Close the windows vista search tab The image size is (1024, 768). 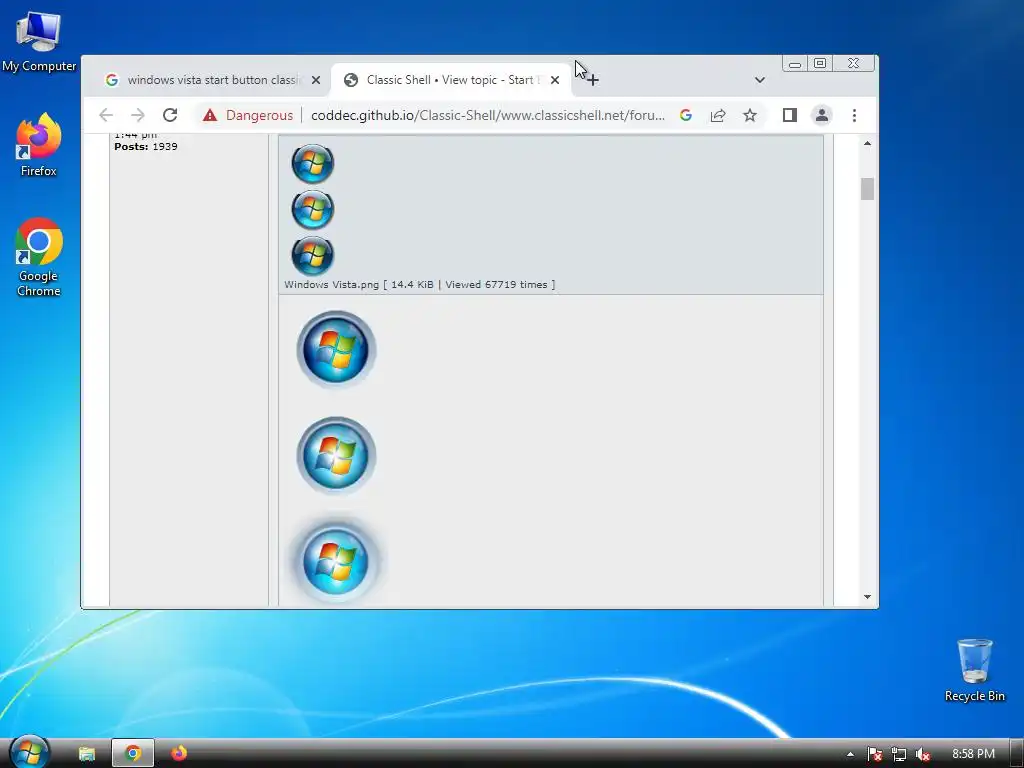(x=316, y=80)
